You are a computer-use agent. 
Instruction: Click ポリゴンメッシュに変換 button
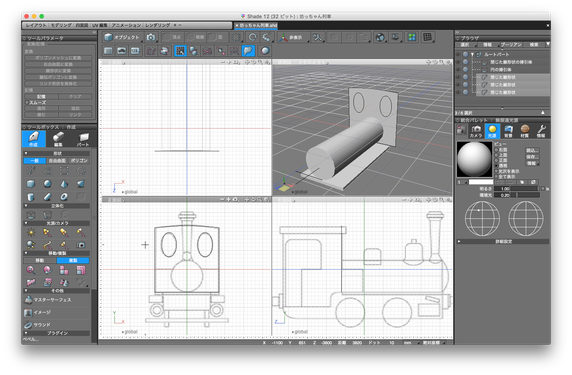58,58
